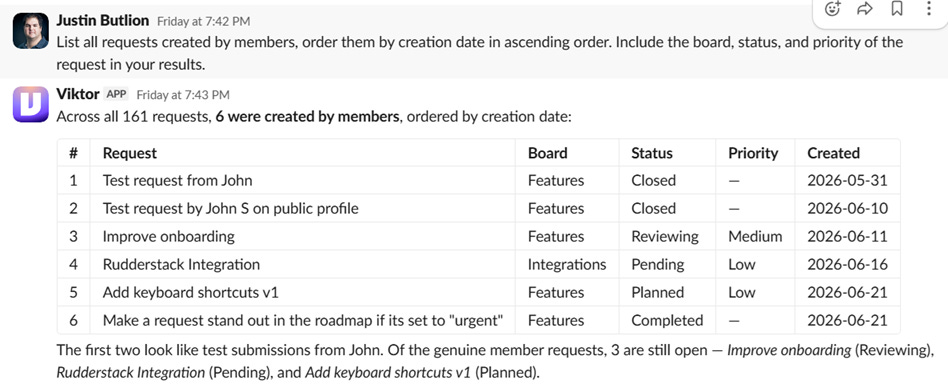The image size is (948, 384).
Task: Add a reaction with the emoji icon
Action: point(833,9)
